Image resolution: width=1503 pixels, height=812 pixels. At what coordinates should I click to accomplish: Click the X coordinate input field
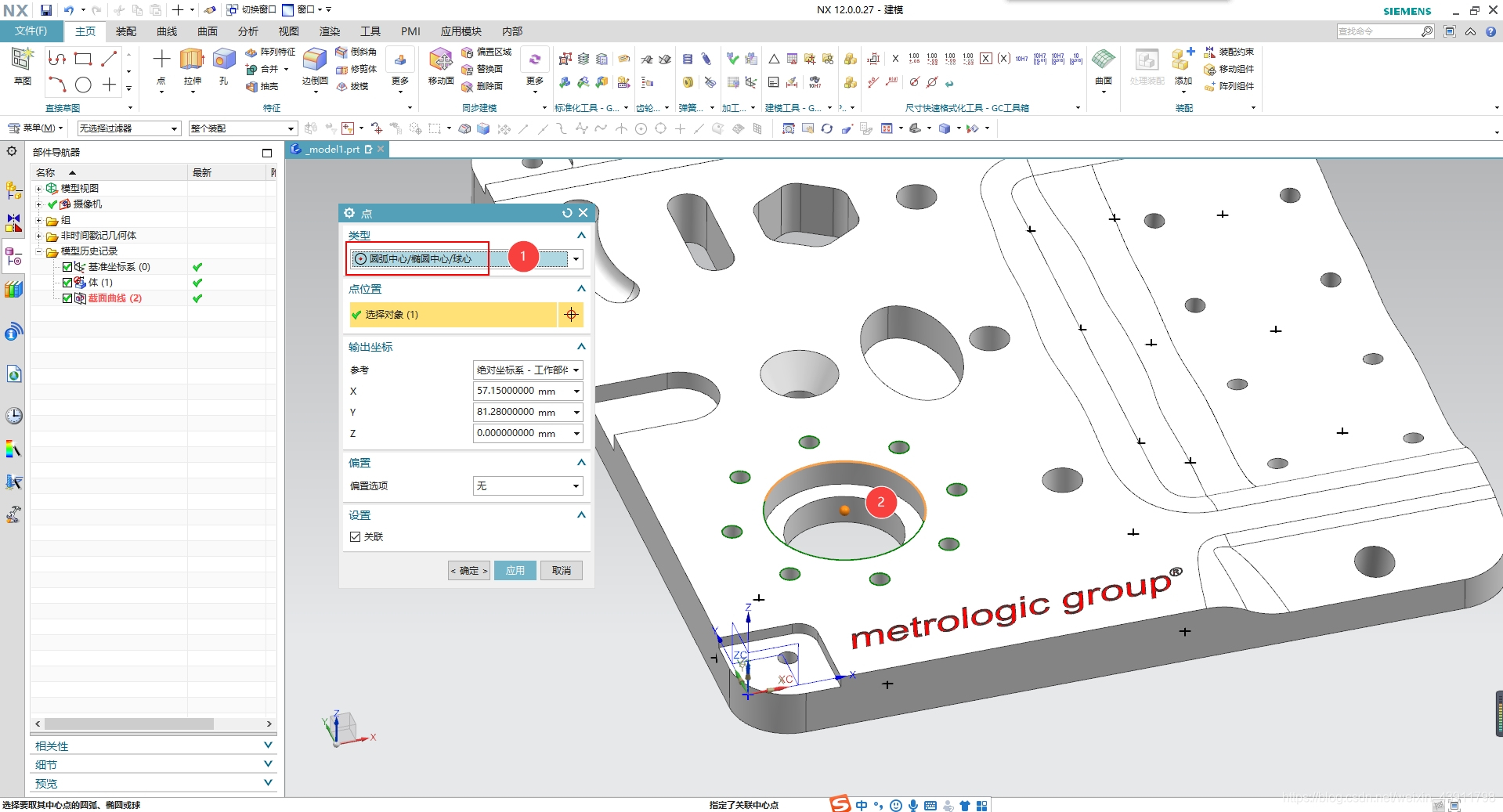coord(528,391)
